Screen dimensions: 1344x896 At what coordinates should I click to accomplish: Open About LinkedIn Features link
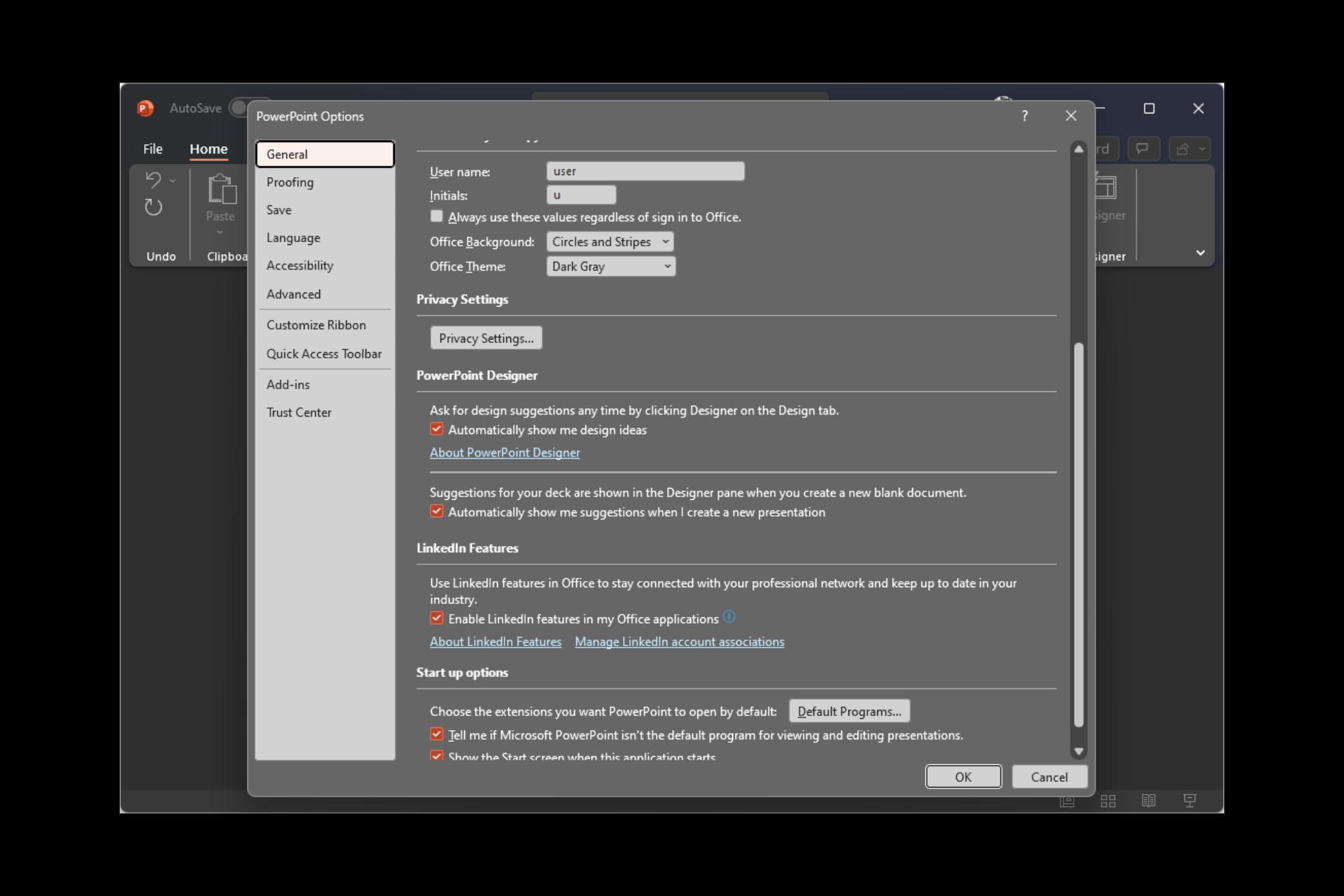coord(496,641)
